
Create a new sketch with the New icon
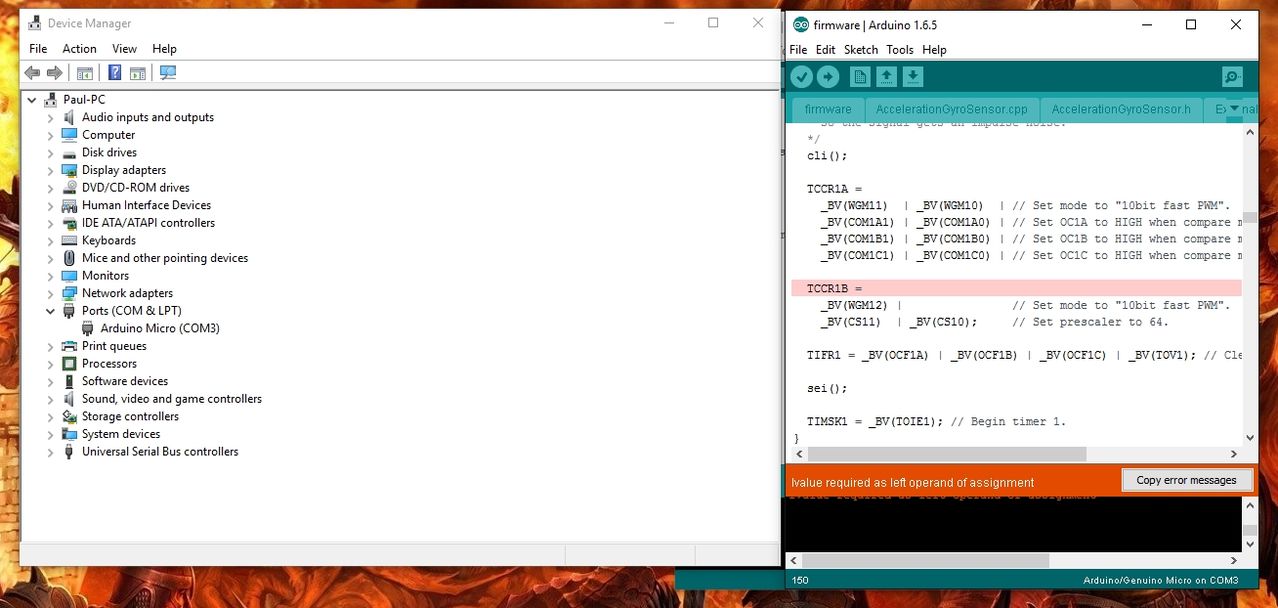860,77
